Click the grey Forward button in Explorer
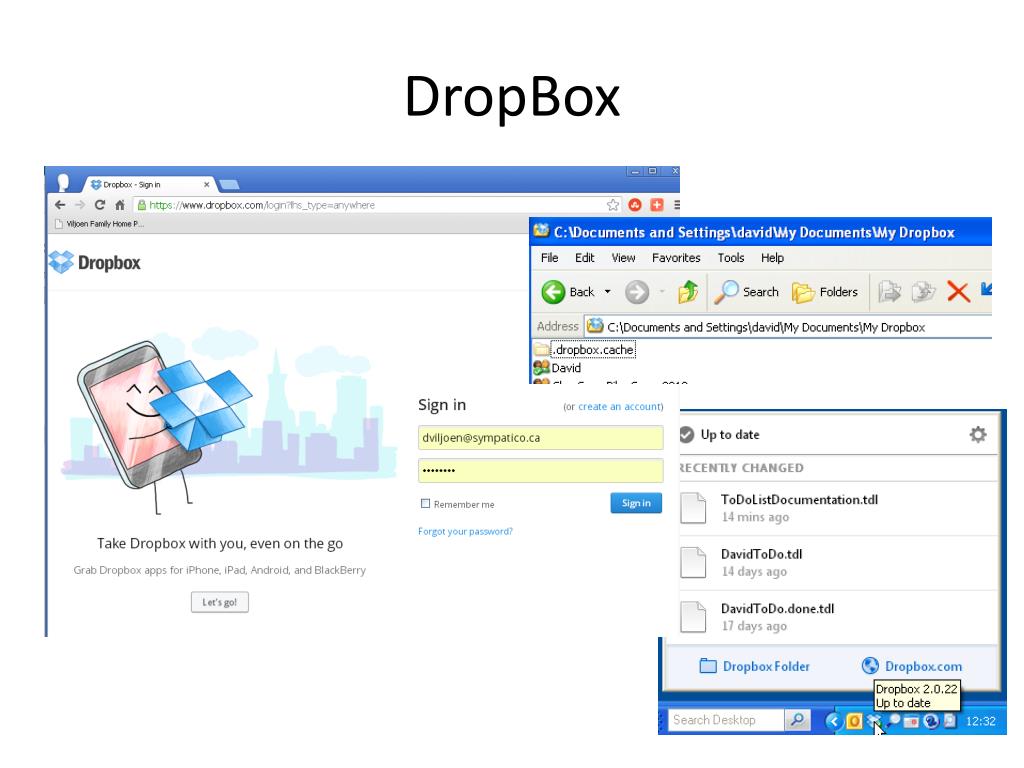Image resolution: width=1024 pixels, height=768 pixels. (x=637, y=292)
